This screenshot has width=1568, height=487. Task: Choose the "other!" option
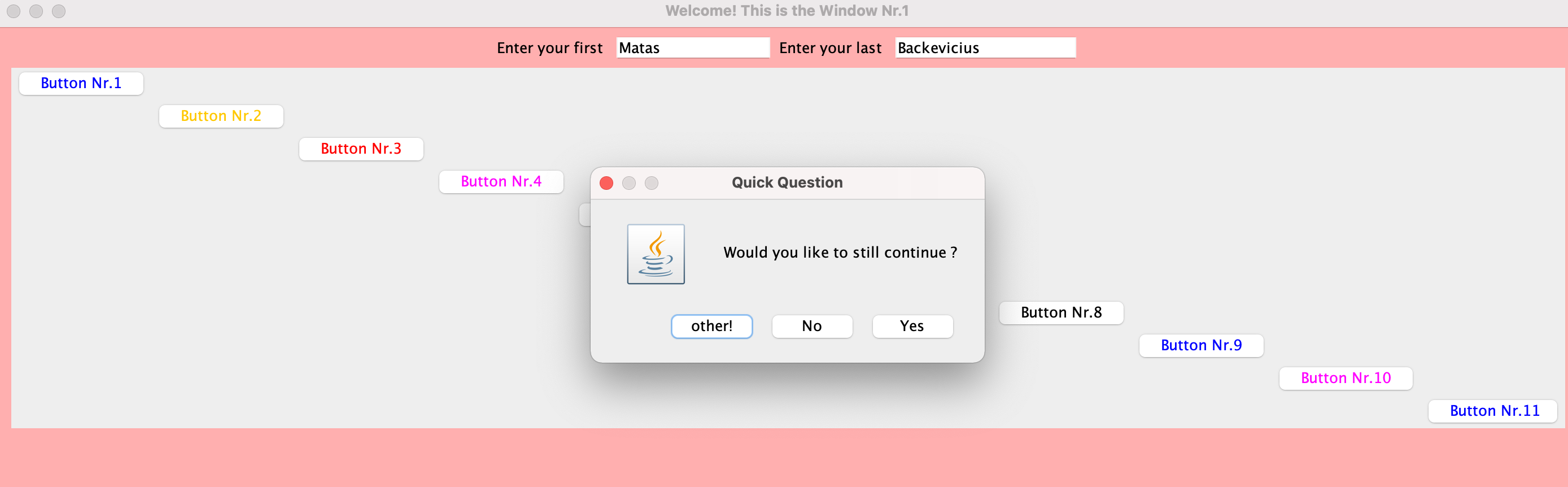point(711,327)
